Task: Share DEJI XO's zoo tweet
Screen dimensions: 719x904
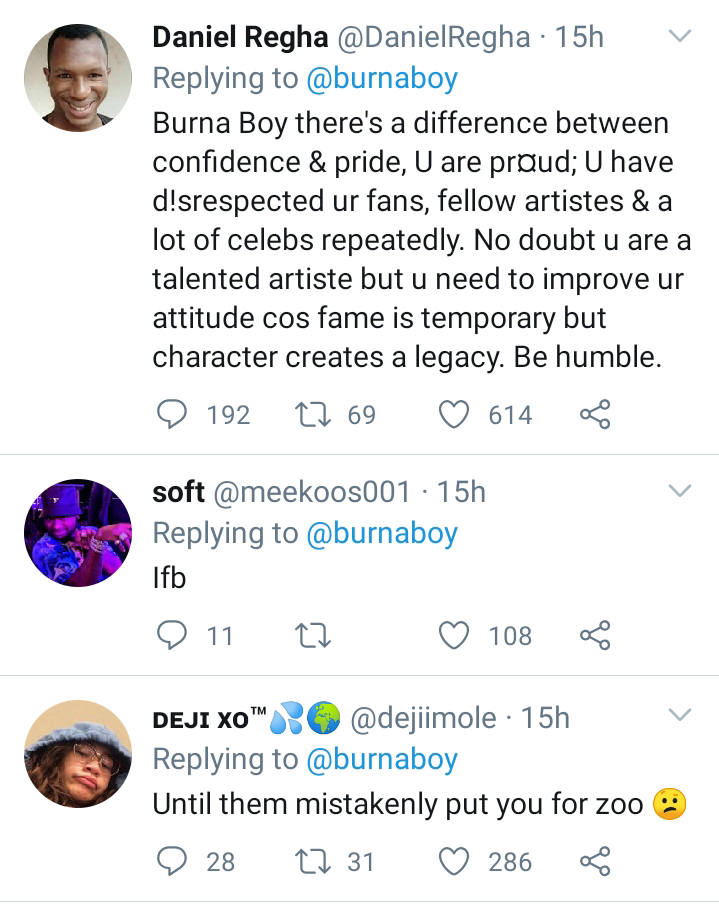Action: [x=595, y=861]
